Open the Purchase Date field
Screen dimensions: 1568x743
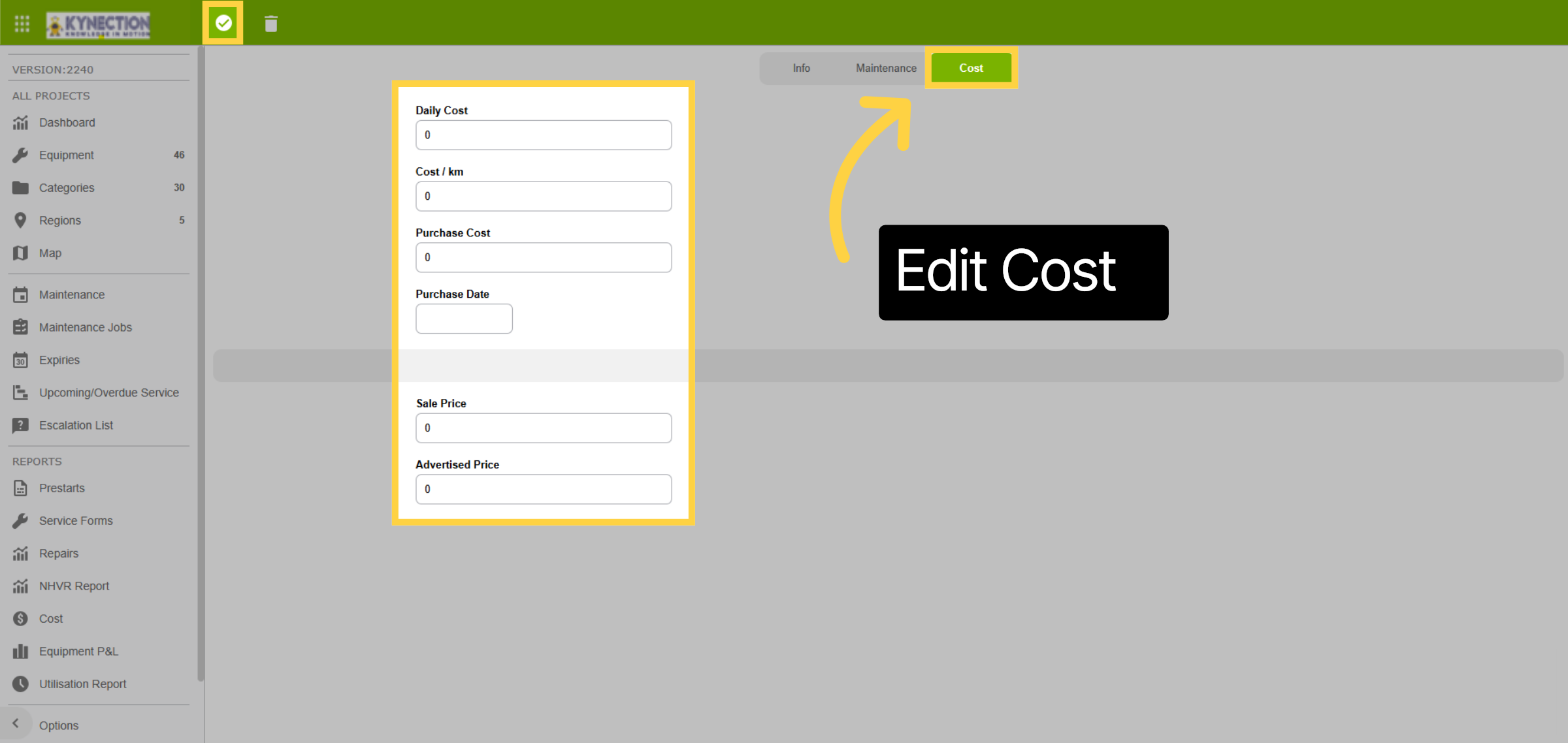point(465,319)
